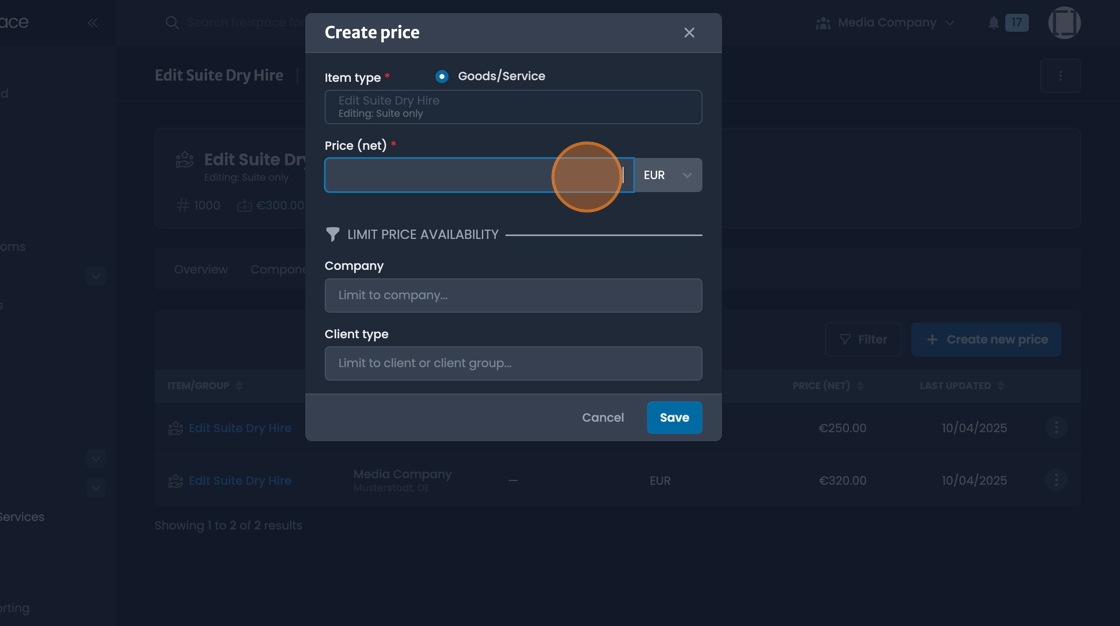The width and height of the screenshot is (1120, 626).
Task: Click the funnel icon next to LIMIT PRICE AVAILABILITY
Action: coord(331,233)
